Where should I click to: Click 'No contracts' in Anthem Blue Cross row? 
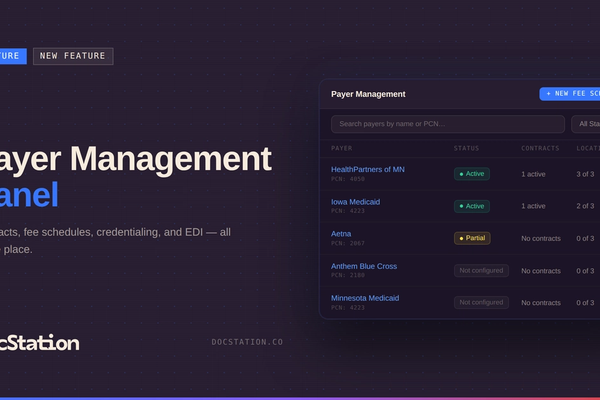541,271
